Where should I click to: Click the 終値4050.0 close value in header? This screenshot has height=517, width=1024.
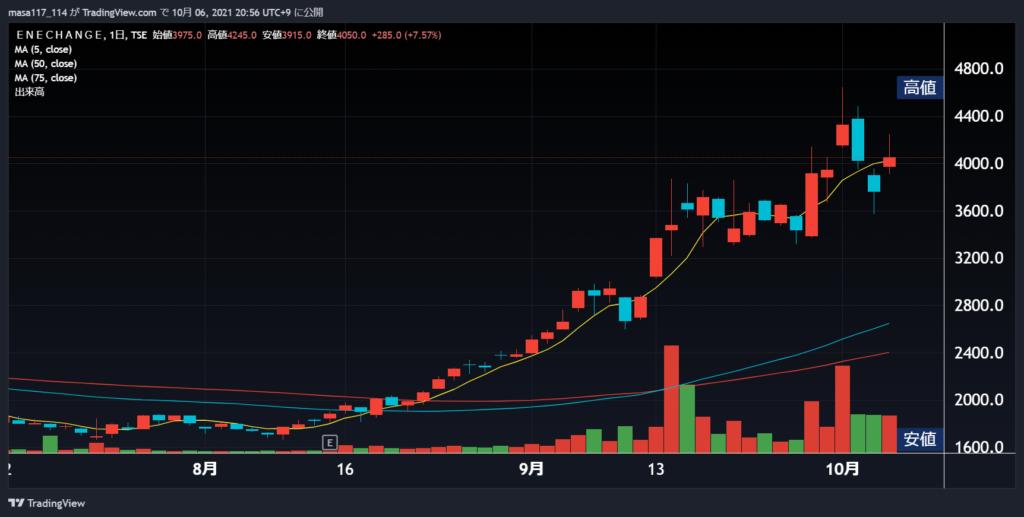(342, 35)
